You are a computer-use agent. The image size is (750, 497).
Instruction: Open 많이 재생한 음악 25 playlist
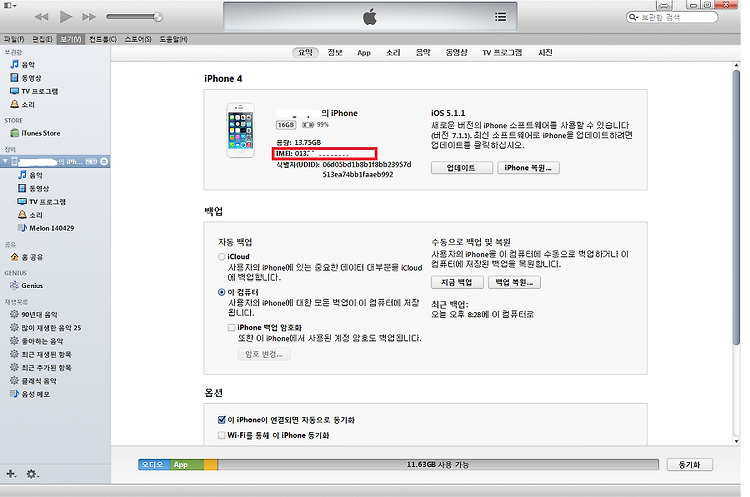(x=46, y=328)
